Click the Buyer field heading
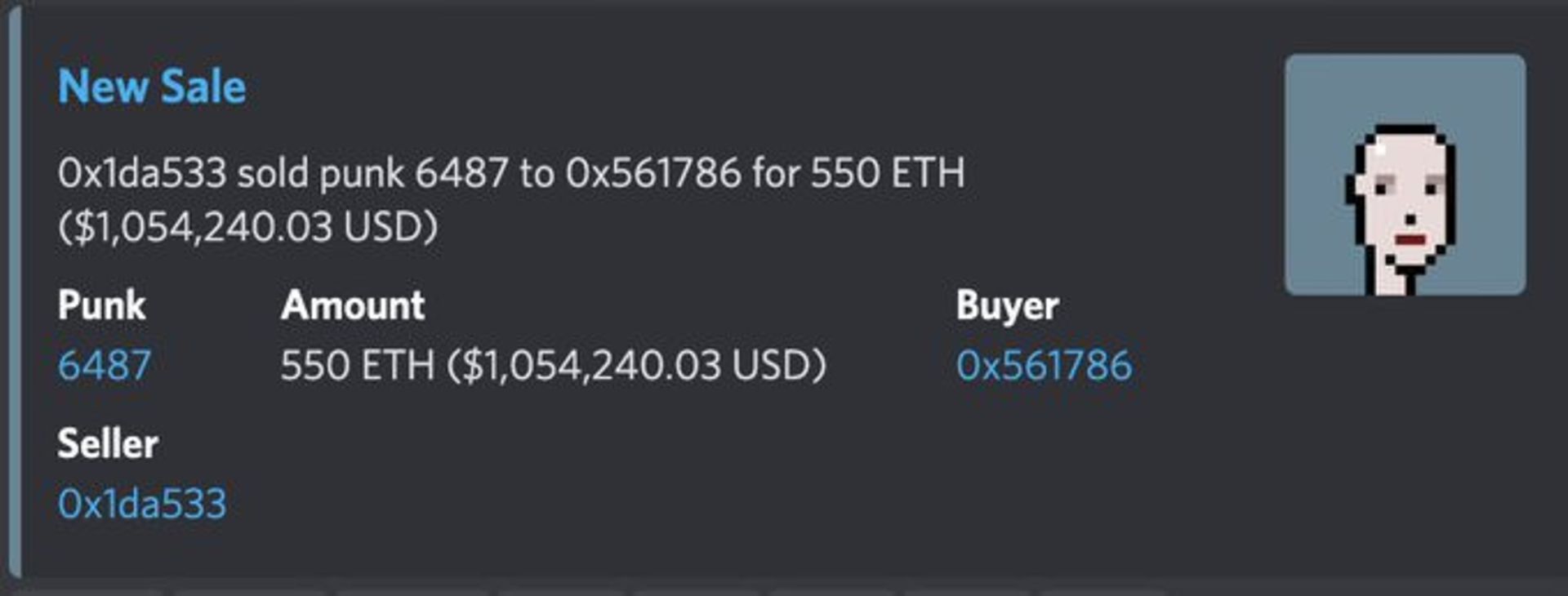 (x=1007, y=306)
